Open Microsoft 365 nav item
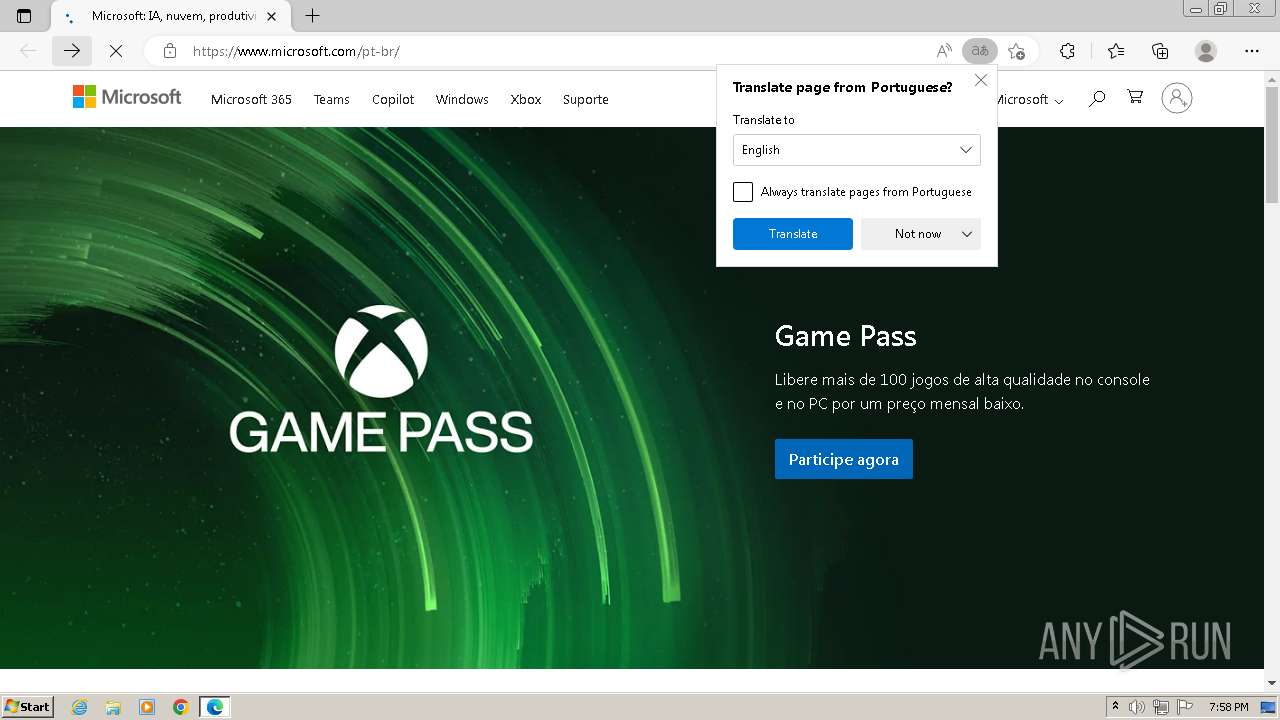 pos(251,99)
